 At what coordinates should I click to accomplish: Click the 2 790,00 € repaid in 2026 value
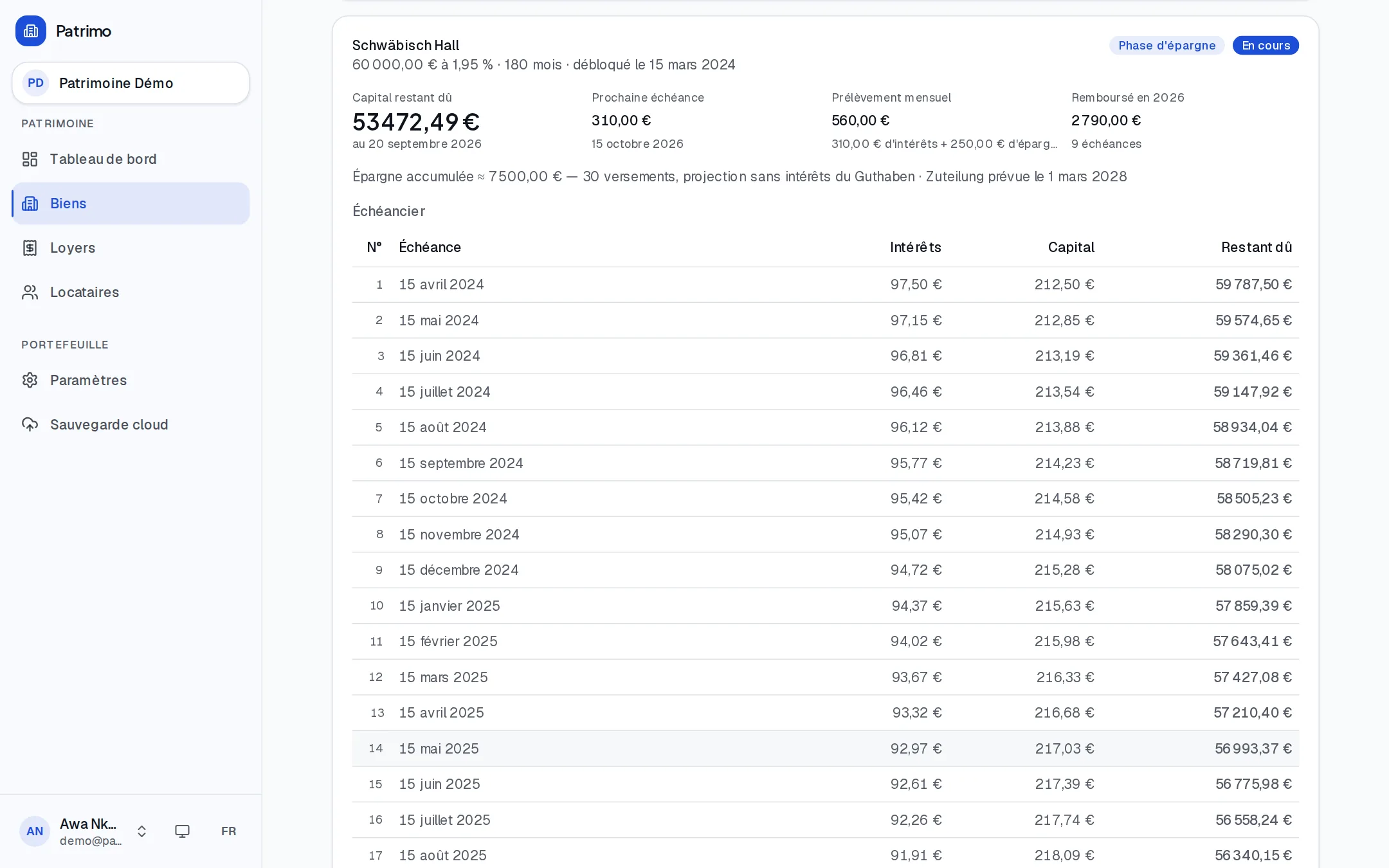click(1106, 120)
